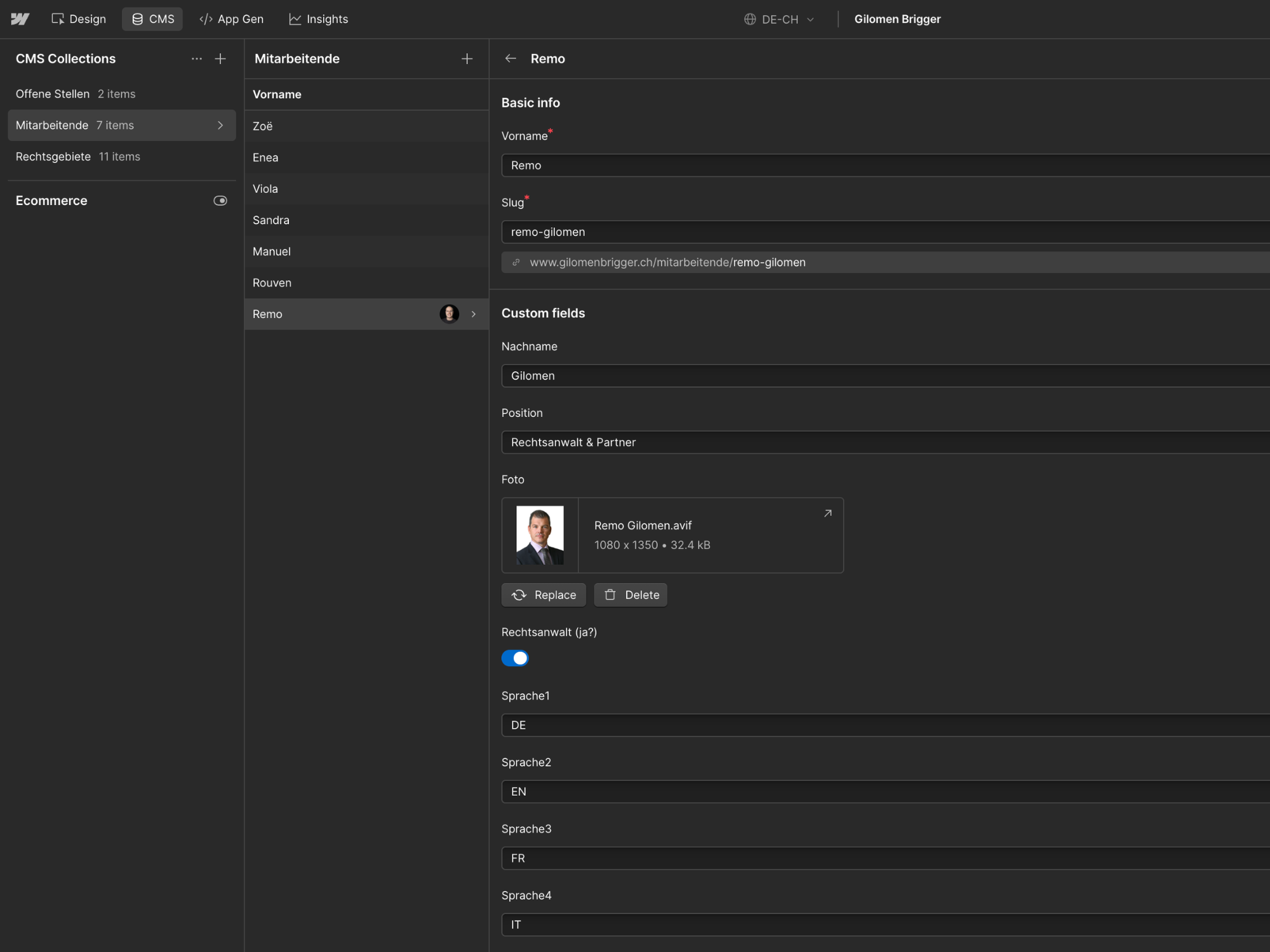Expand the Mitarbeitende collection chevron
Viewport: 1270px width, 952px height.
coord(220,126)
